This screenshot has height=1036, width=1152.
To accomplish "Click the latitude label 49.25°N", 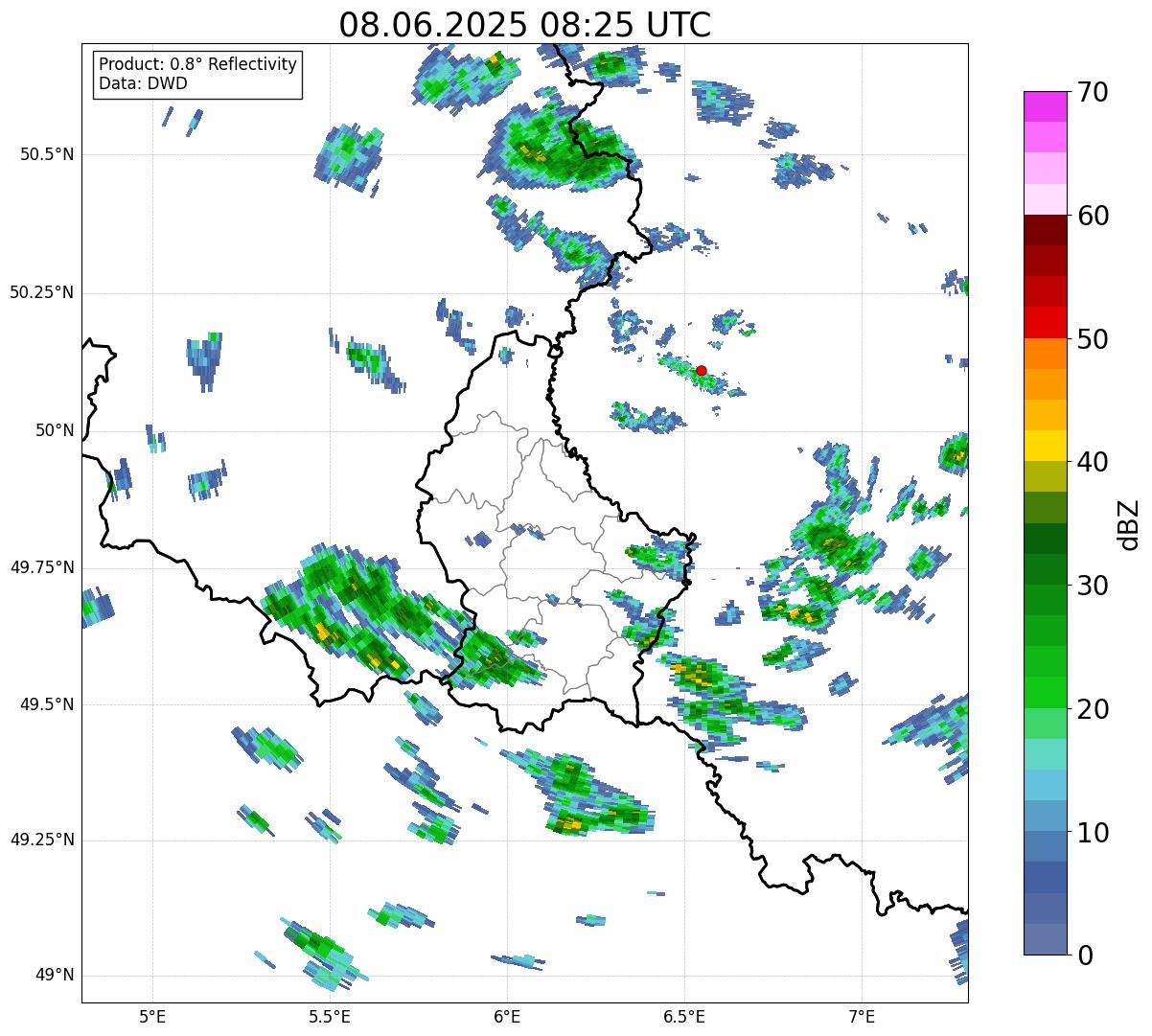I will (x=42, y=840).
